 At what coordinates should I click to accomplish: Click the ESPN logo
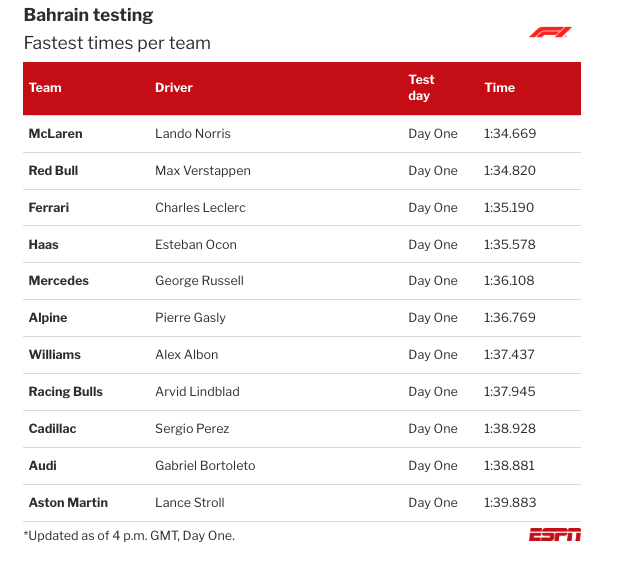pyautogui.click(x=555, y=535)
